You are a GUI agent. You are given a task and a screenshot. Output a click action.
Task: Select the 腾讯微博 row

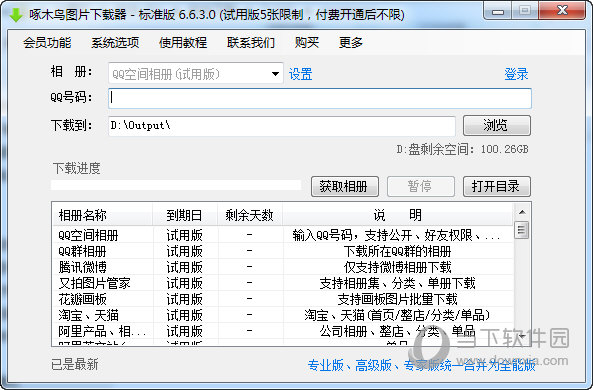coord(283,267)
